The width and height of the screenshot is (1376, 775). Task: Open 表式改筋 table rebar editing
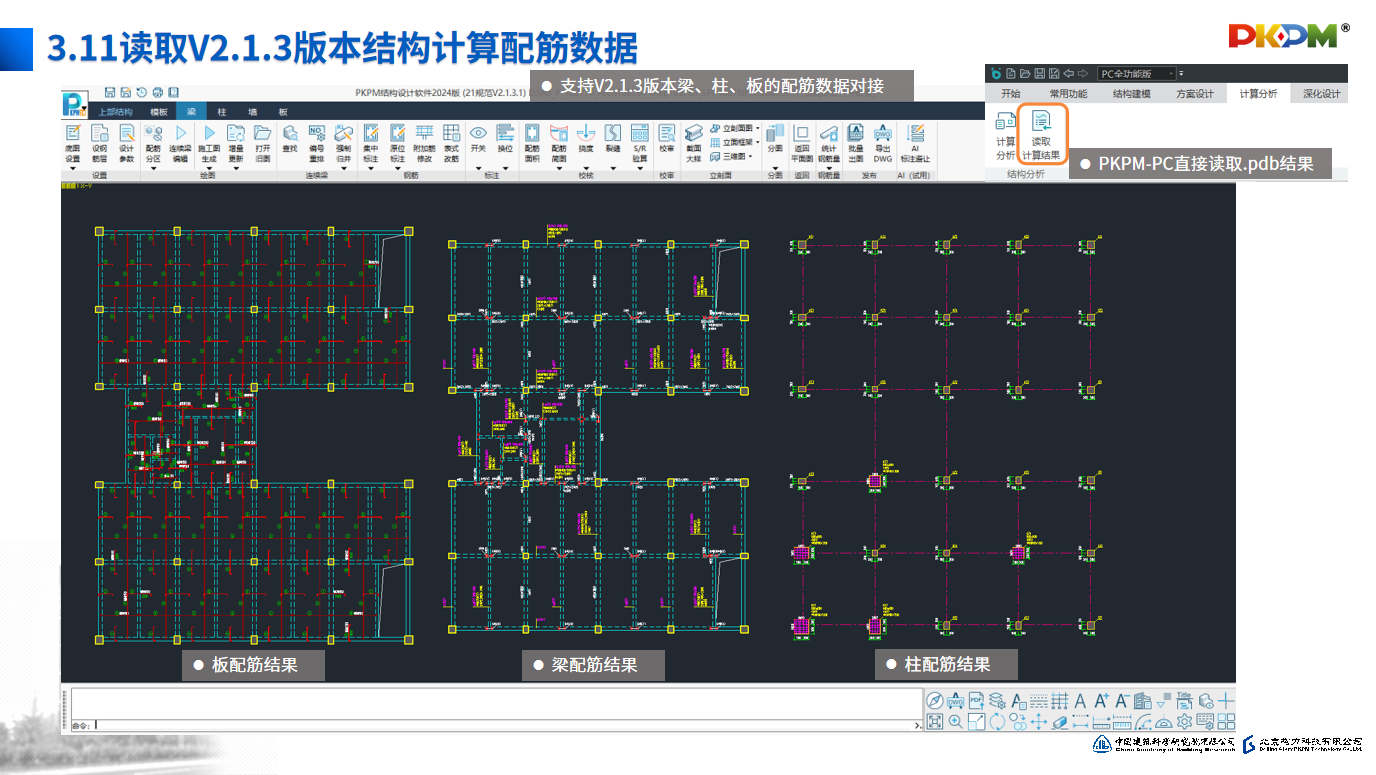pos(451,143)
